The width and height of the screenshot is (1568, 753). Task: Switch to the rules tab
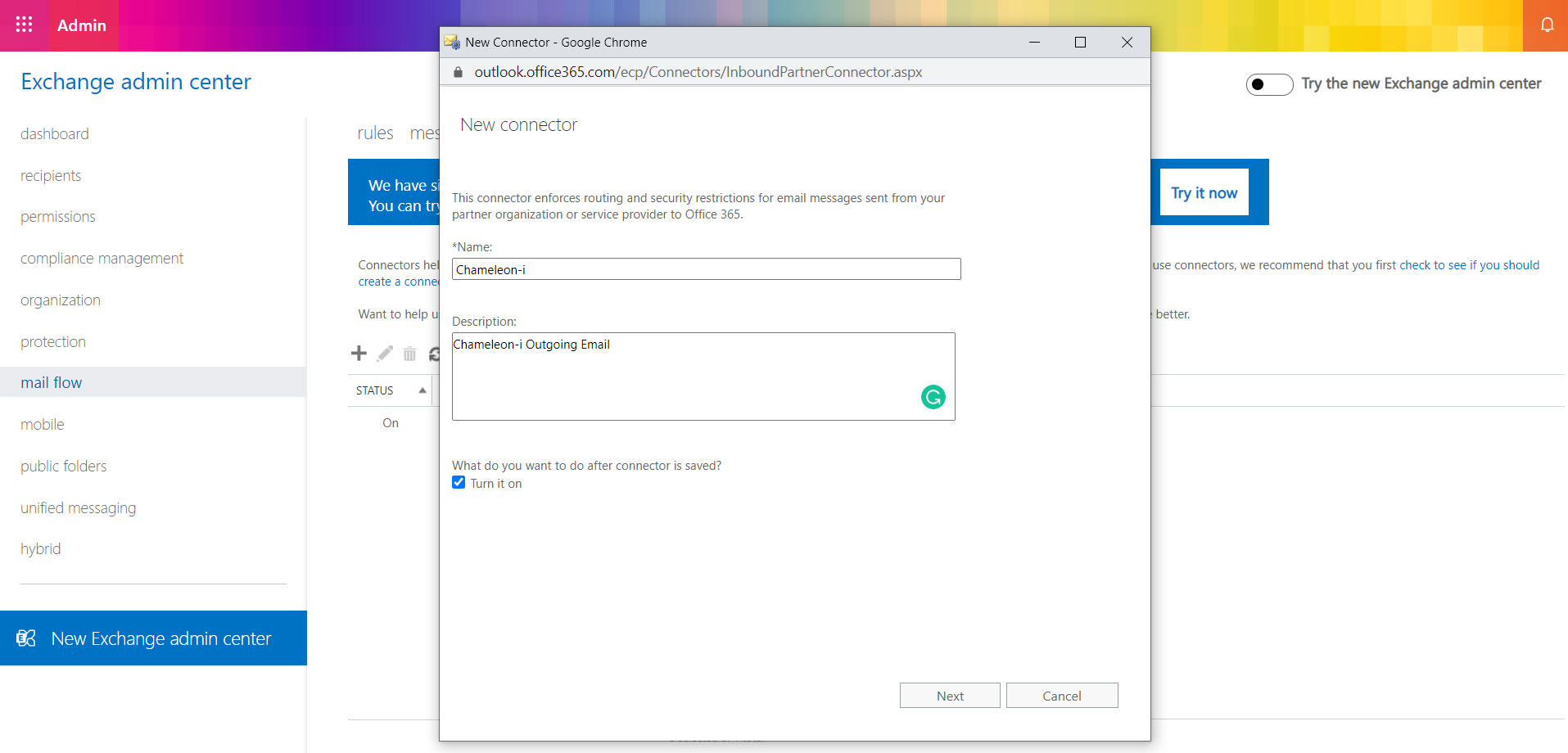[375, 133]
